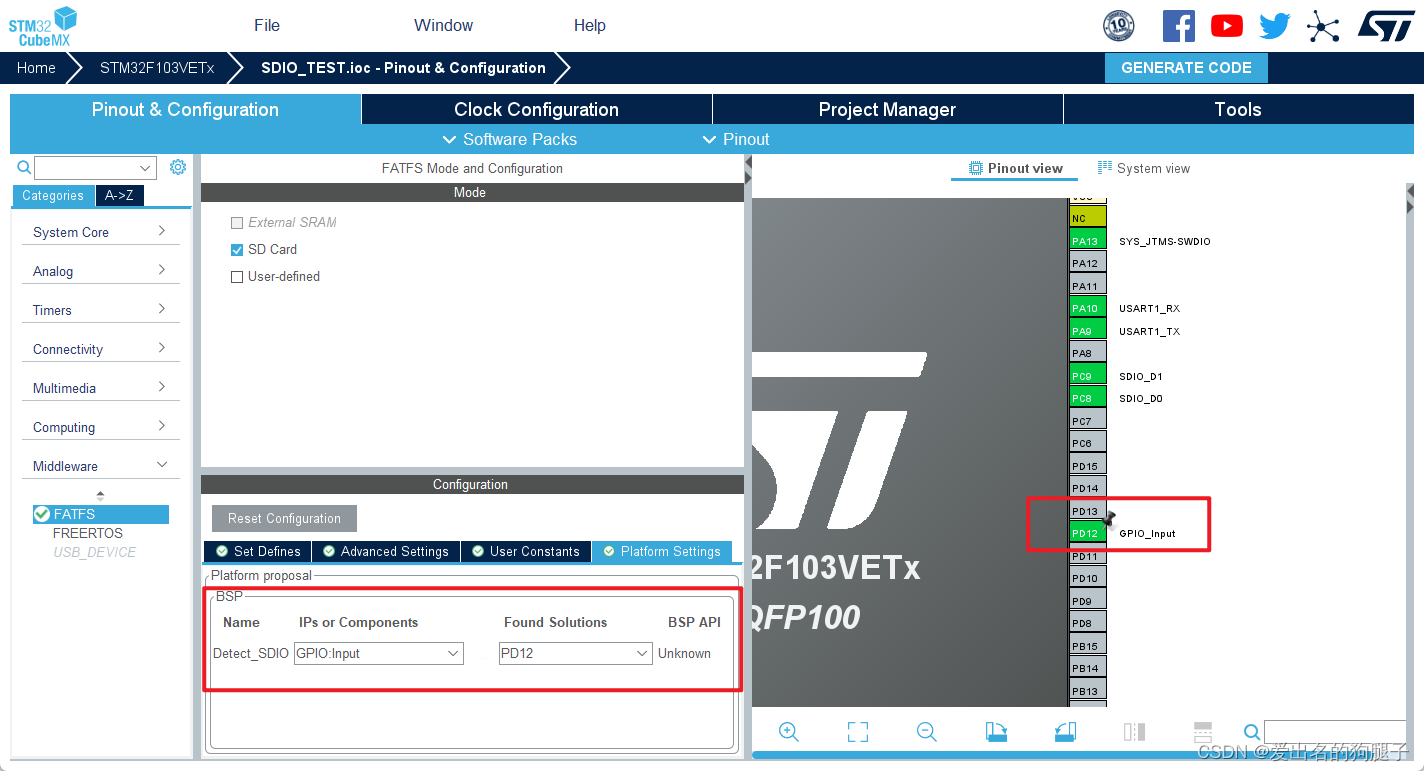Go to the Home breadcrumb
Image resolution: width=1424 pixels, height=771 pixels.
click(36, 68)
